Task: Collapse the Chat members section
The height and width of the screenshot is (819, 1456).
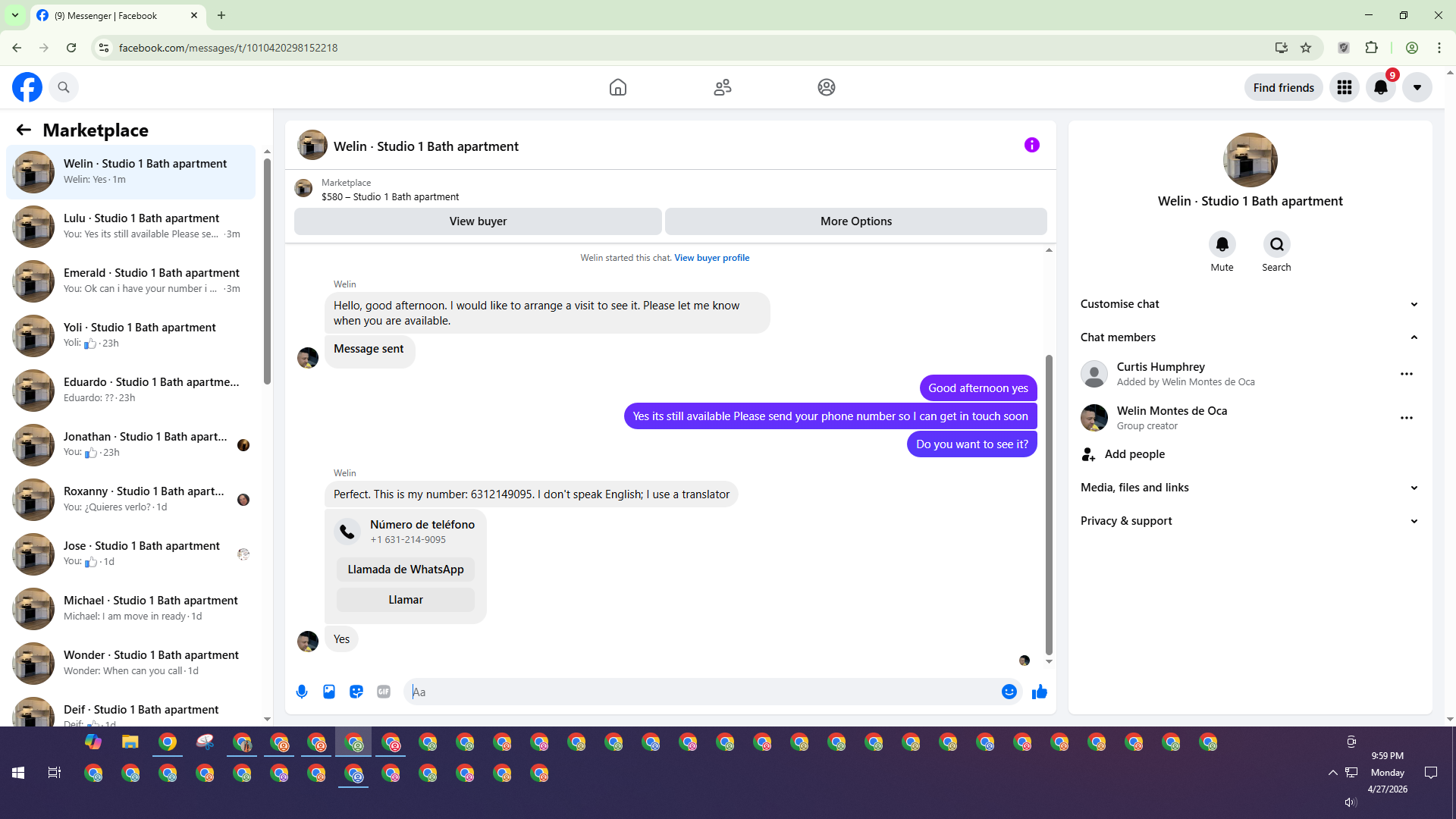Action: [x=1249, y=337]
